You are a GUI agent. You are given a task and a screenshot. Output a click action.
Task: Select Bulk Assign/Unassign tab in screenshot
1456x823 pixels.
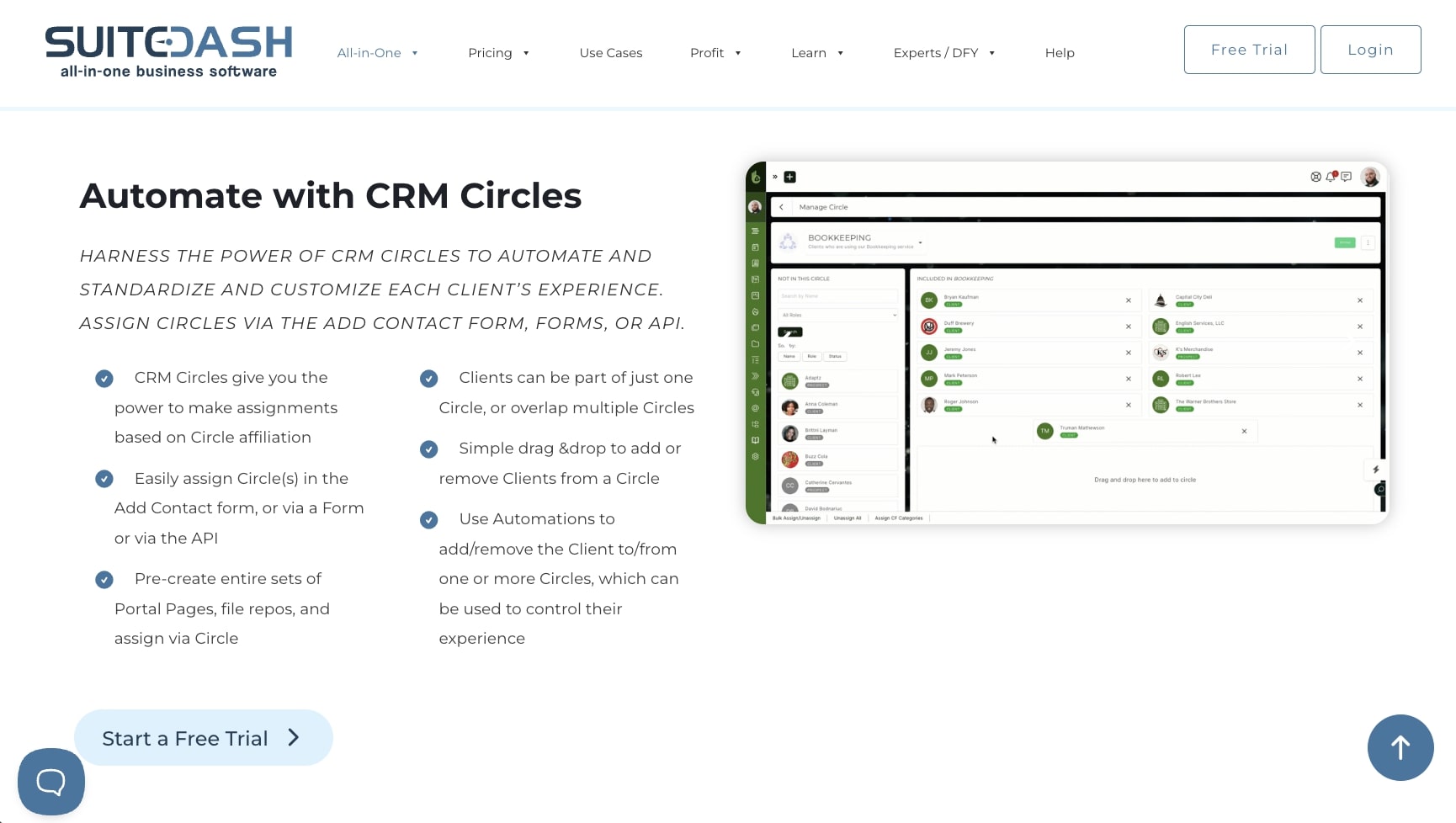(796, 518)
